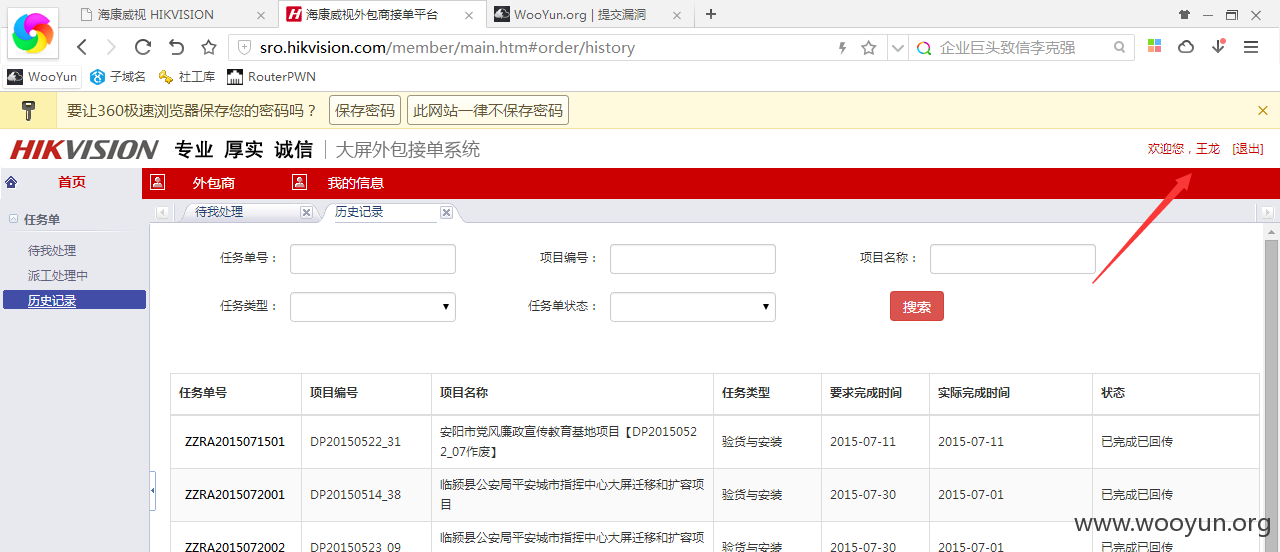Click the person icon beside 我的信息
This screenshot has height=552, width=1280.
(299, 182)
